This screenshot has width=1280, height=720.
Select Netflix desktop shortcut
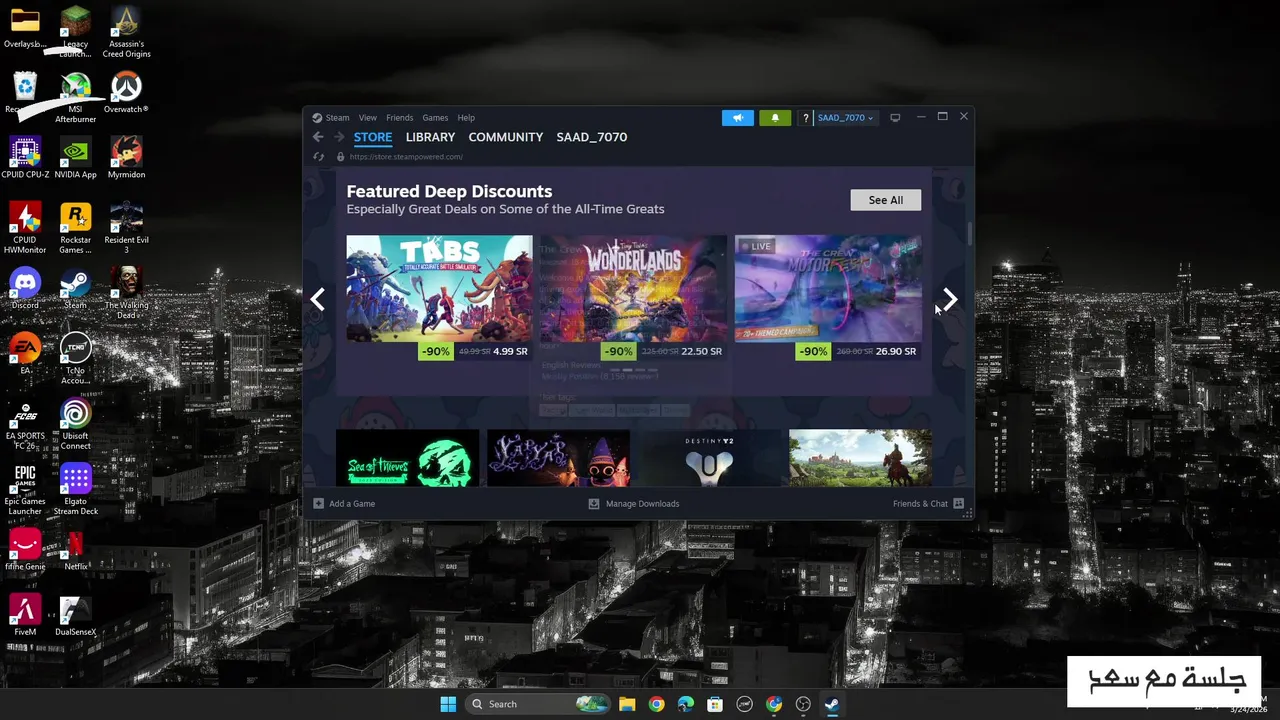click(x=76, y=551)
